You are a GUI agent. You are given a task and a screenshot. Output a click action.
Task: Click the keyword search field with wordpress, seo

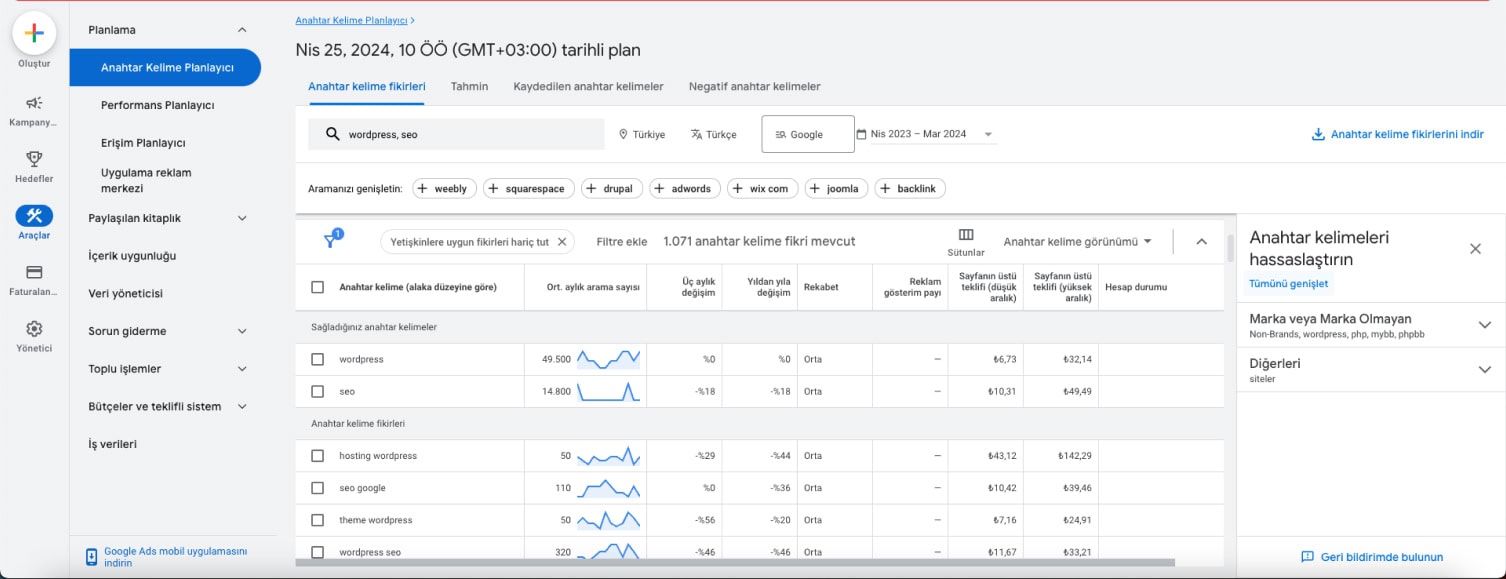456,135
